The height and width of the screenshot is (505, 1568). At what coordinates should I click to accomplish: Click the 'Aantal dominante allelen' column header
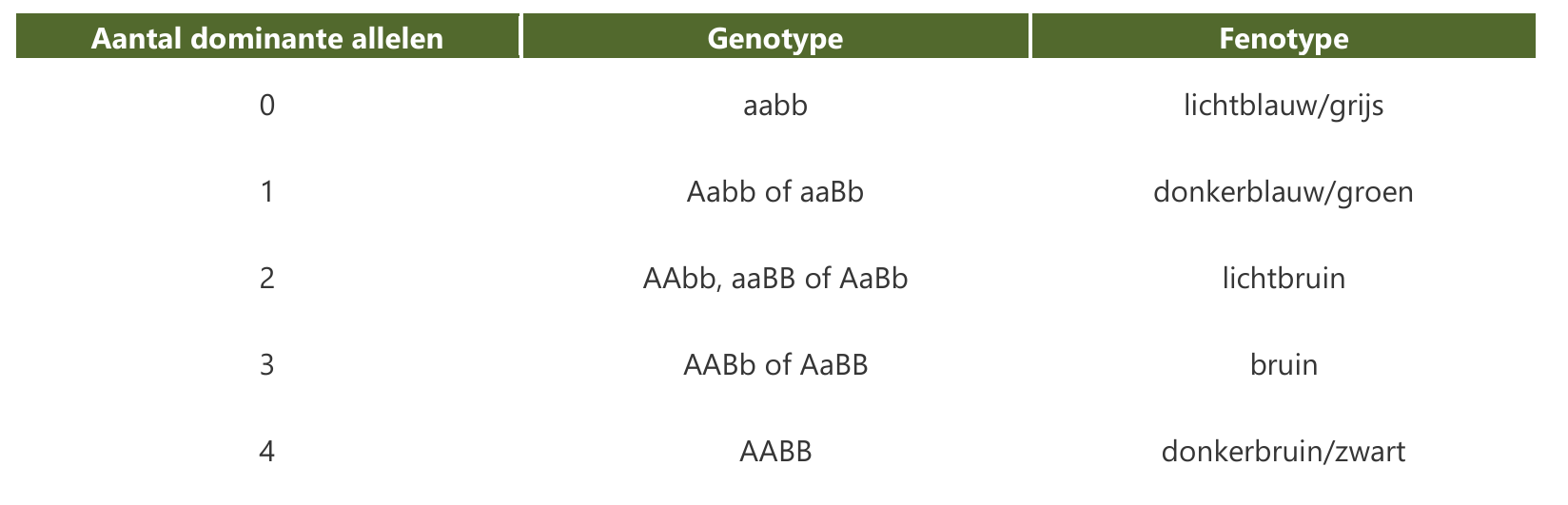[x=267, y=39]
